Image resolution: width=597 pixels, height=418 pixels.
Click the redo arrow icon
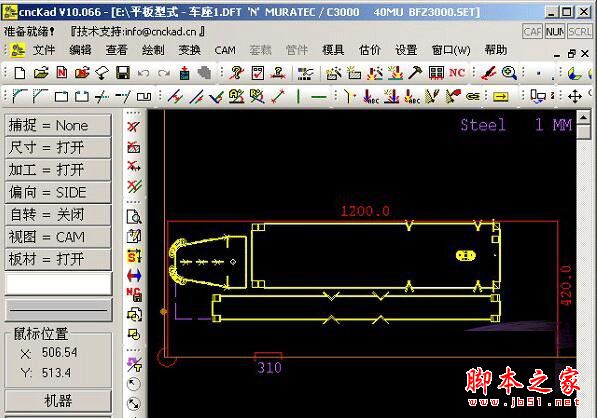point(164,73)
